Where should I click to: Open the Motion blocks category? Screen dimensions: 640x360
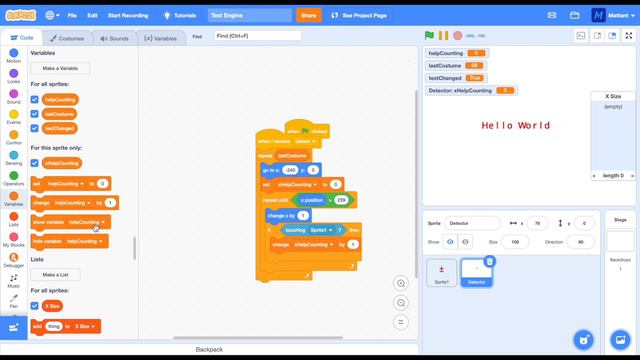pos(13,56)
